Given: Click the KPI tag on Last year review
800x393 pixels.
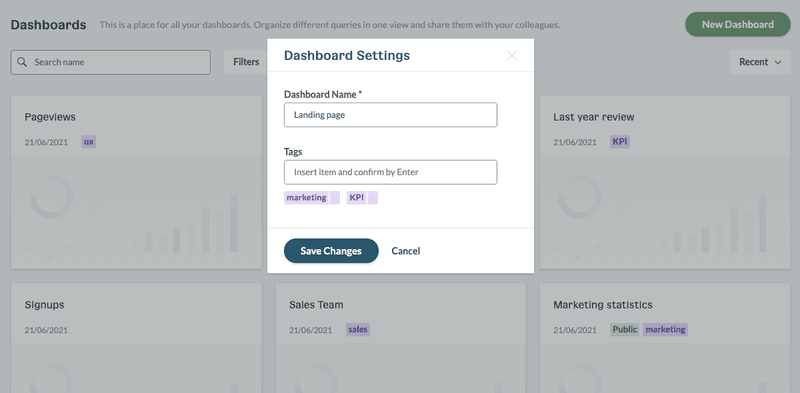Looking at the screenshot, I should tap(620, 142).
